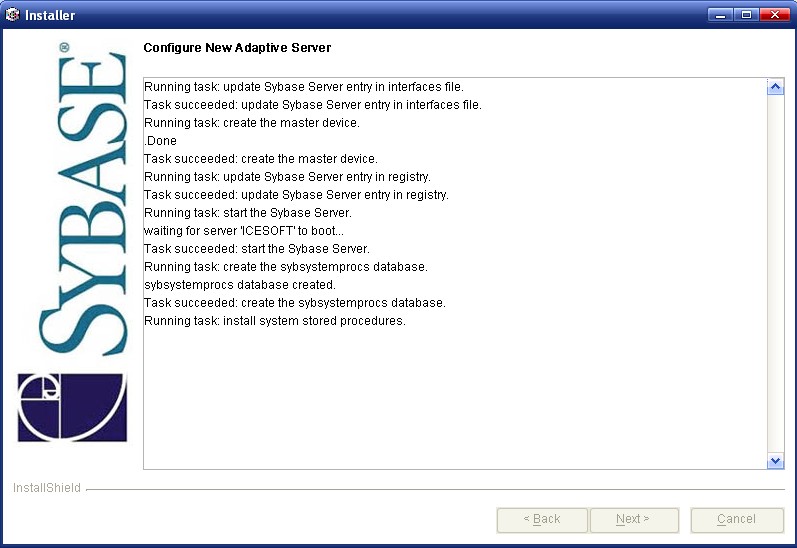Select line 'Running task: update Sybase Server entry in interfaces file.'
The height and width of the screenshot is (548, 797).
click(304, 87)
